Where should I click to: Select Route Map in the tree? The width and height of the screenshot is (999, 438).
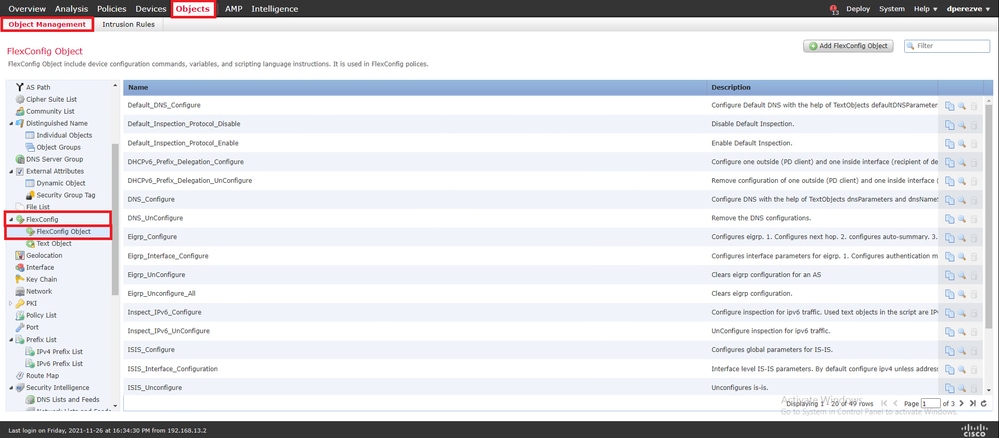point(43,376)
